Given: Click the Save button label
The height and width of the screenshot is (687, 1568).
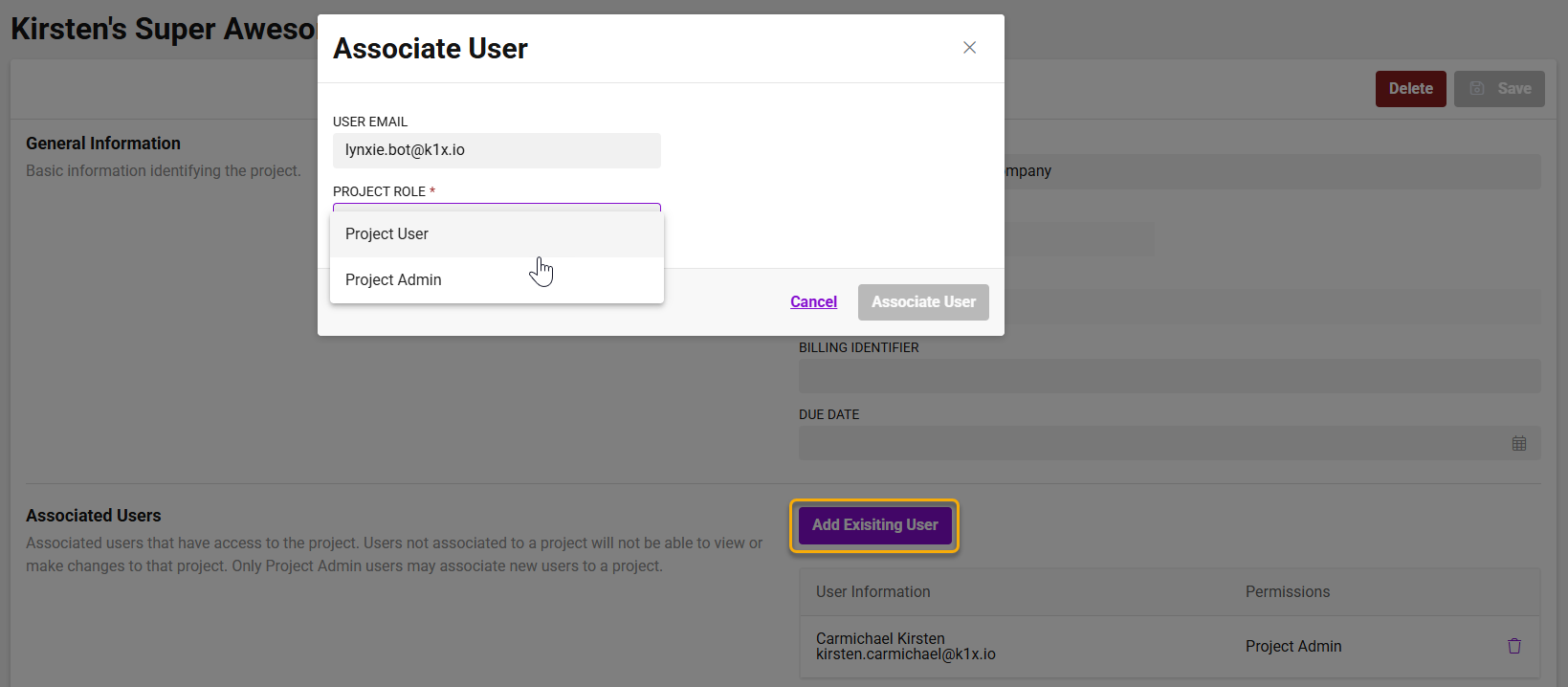Looking at the screenshot, I should [1513, 89].
